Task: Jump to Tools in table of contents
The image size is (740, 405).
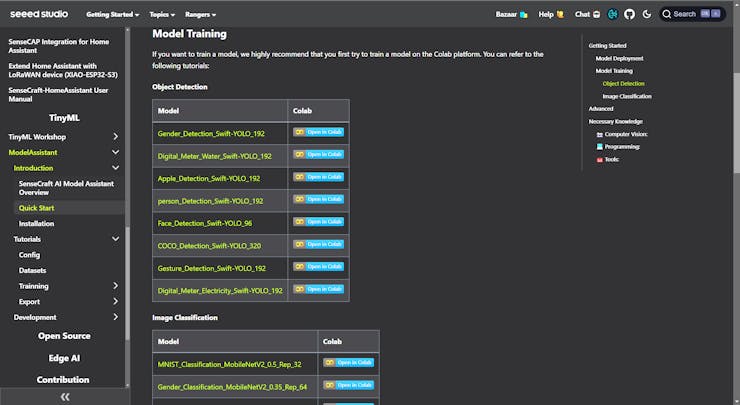Action: [608, 160]
